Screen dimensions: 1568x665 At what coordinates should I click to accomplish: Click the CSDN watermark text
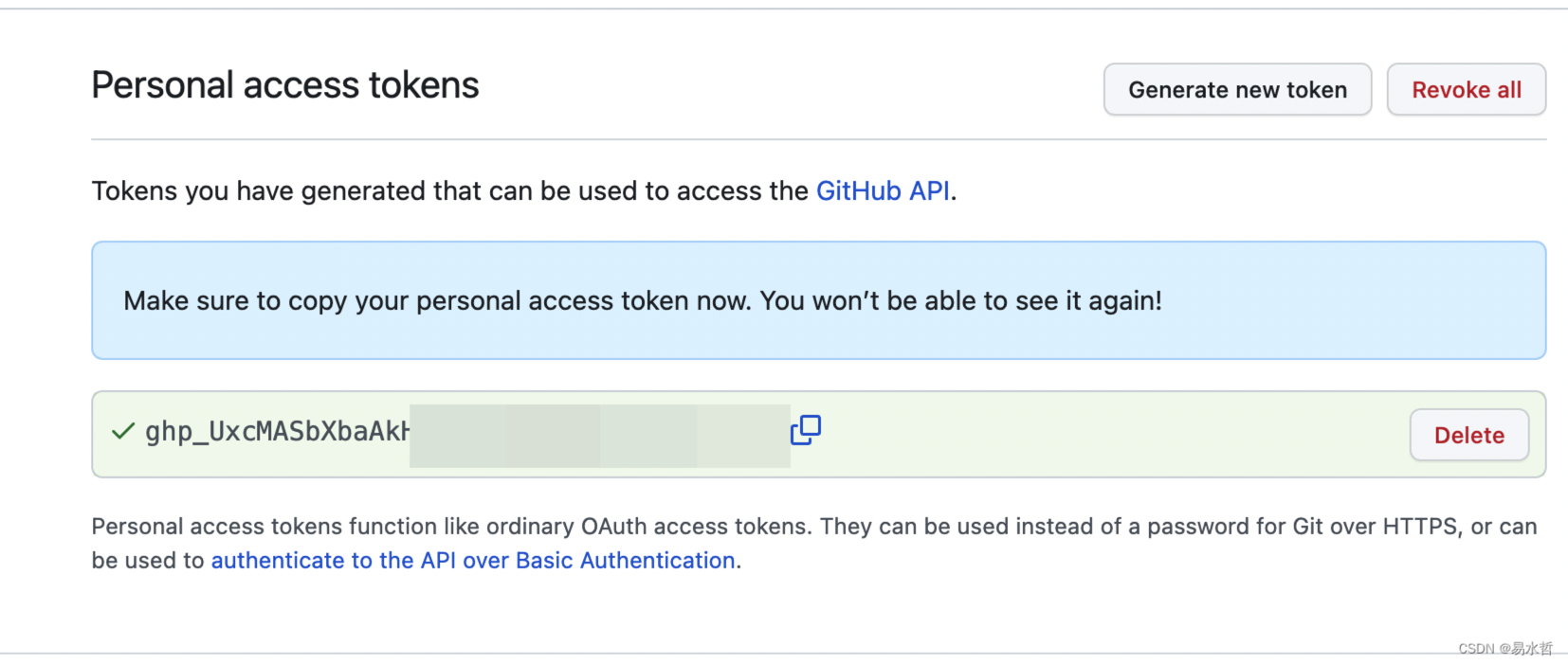pos(1505,649)
